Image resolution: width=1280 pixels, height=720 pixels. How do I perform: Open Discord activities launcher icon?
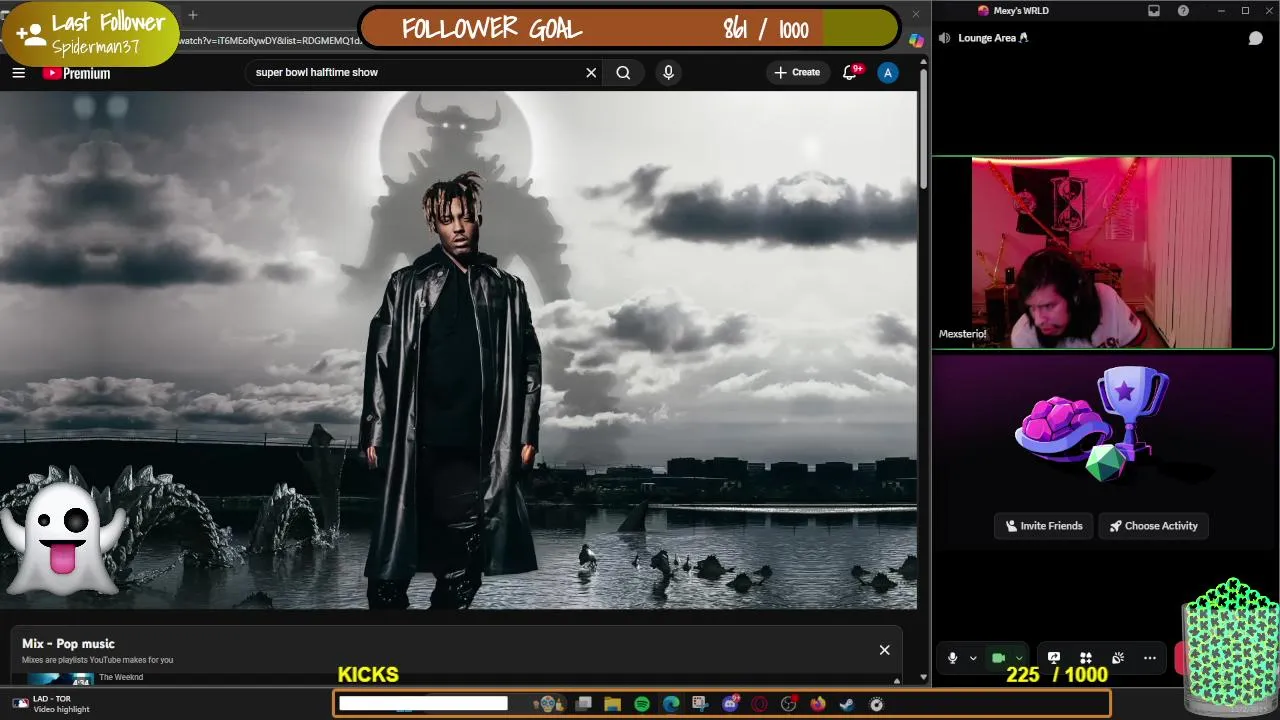(x=1085, y=657)
